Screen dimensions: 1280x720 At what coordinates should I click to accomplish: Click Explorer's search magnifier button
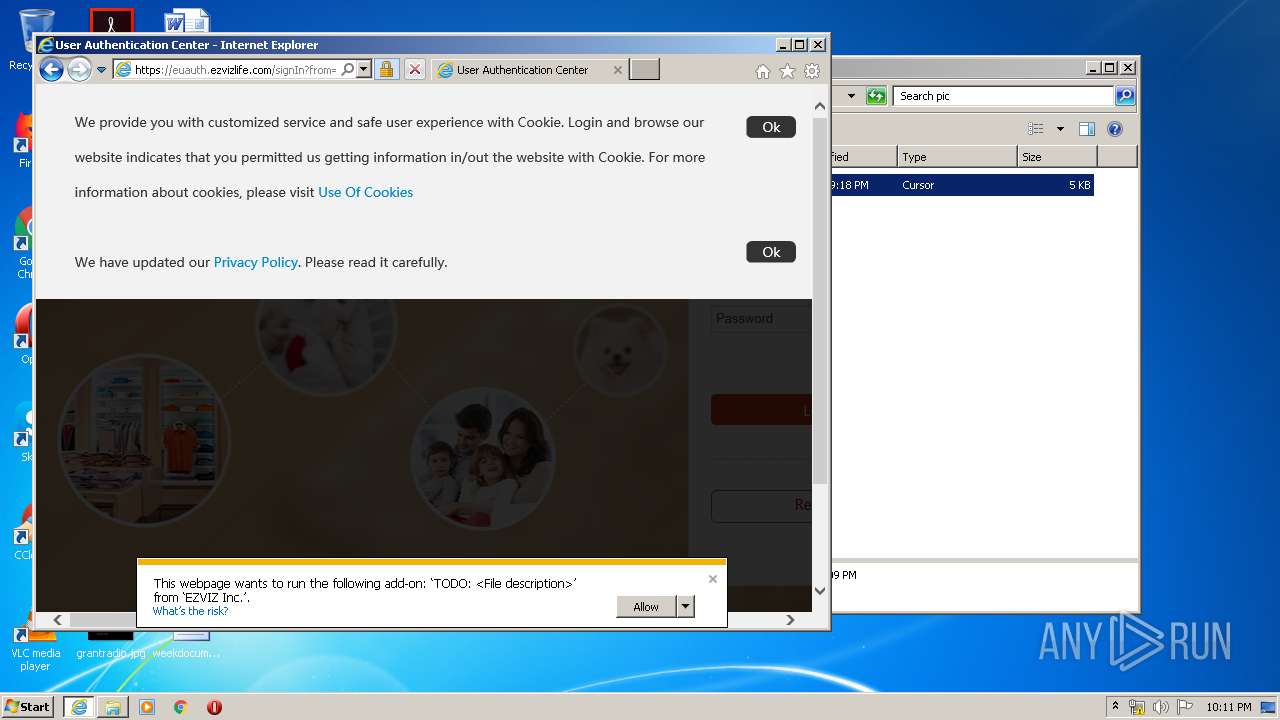(1125, 96)
